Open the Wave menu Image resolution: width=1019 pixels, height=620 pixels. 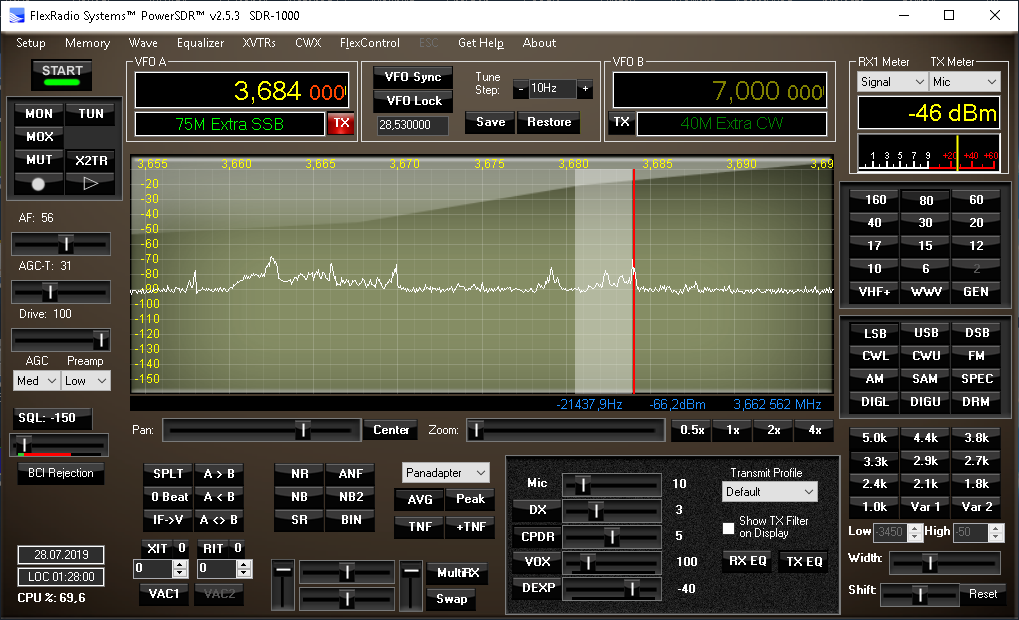point(143,43)
